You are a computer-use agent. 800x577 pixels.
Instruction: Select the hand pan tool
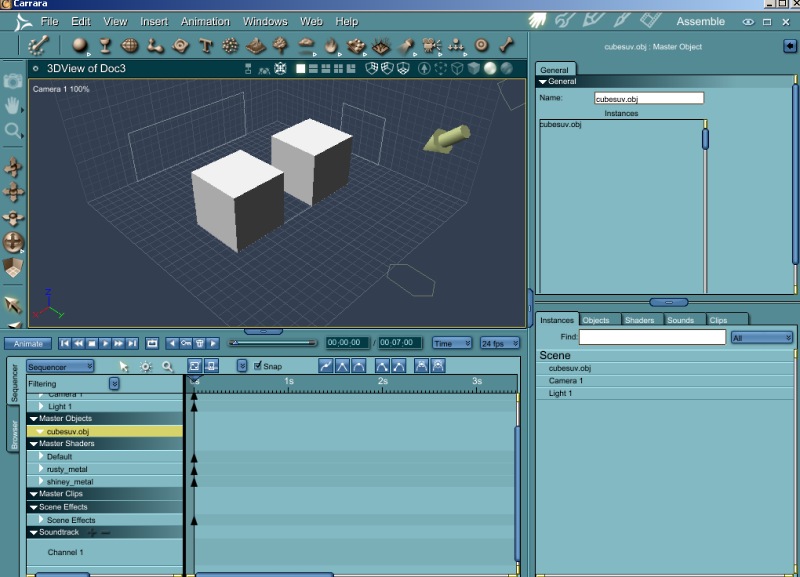coord(13,105)
